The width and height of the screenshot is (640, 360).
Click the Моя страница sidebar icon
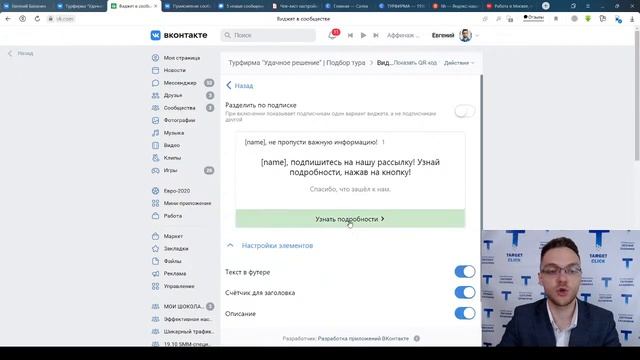[x=155, y=58]
